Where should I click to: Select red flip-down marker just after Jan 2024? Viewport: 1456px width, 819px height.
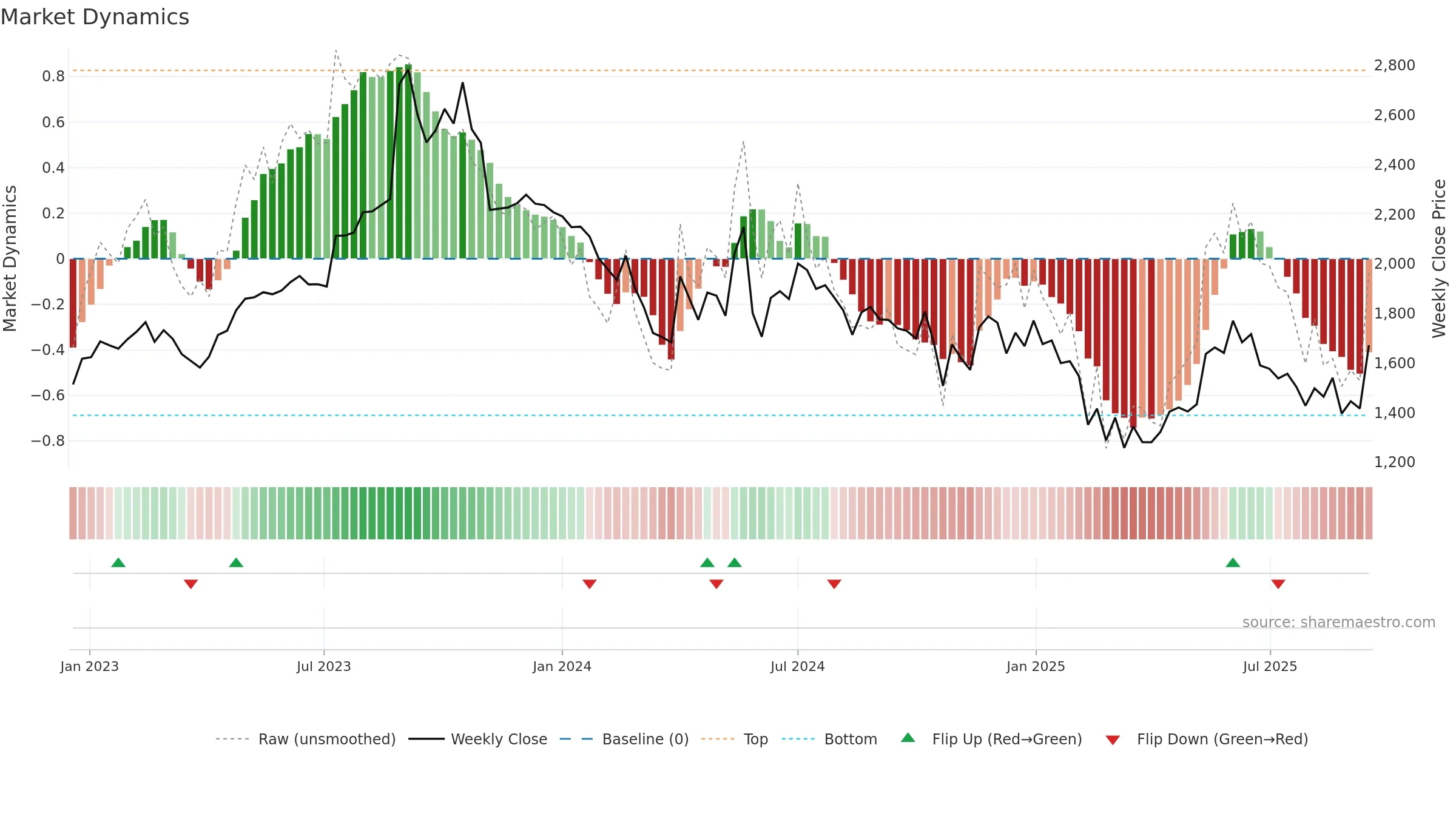point(590,584)
